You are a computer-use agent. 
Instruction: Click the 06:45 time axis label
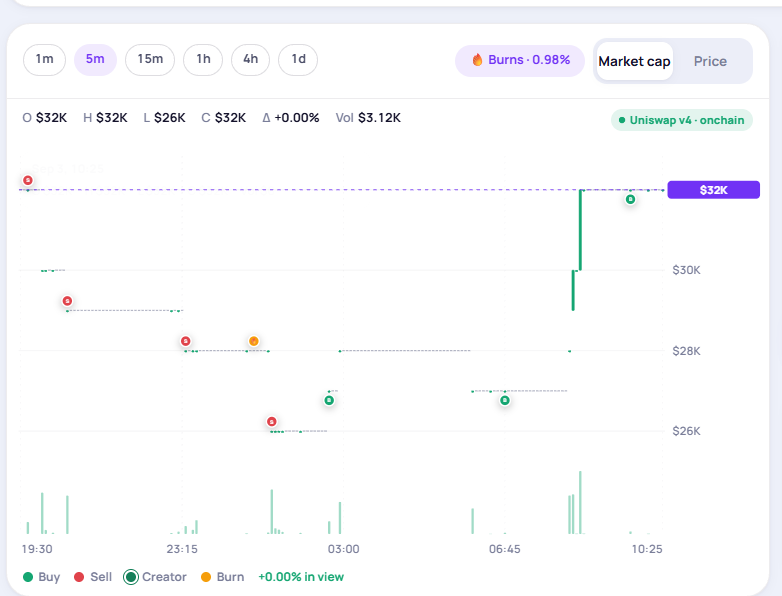pos(505,549)
